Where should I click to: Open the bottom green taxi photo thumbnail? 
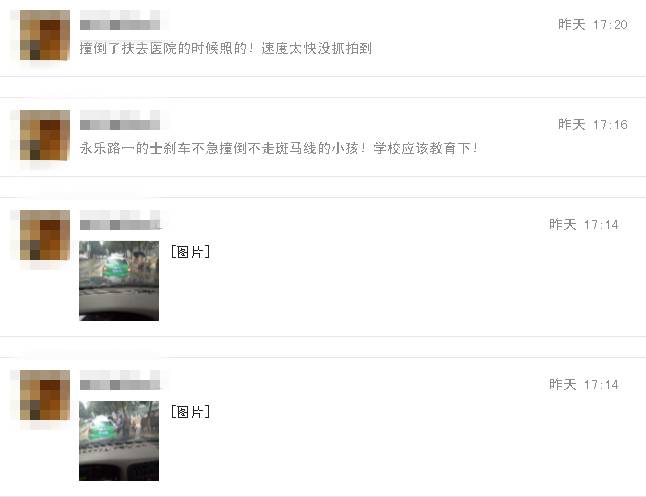click(119, 441)
